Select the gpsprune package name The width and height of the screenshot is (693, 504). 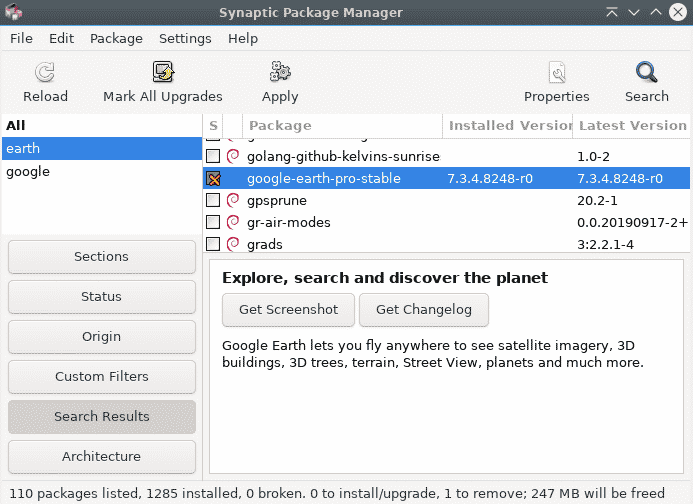point(277,201)
